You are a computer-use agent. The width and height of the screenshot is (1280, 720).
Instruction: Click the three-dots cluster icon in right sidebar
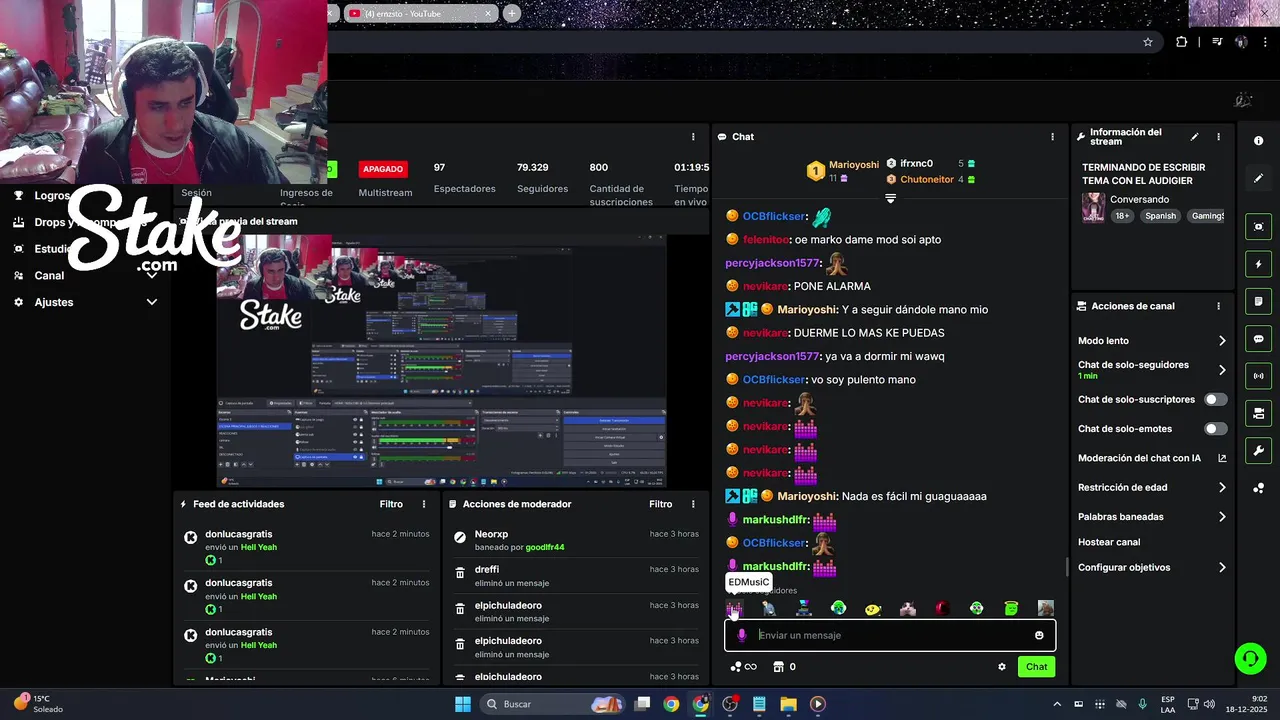[1258, 488]
